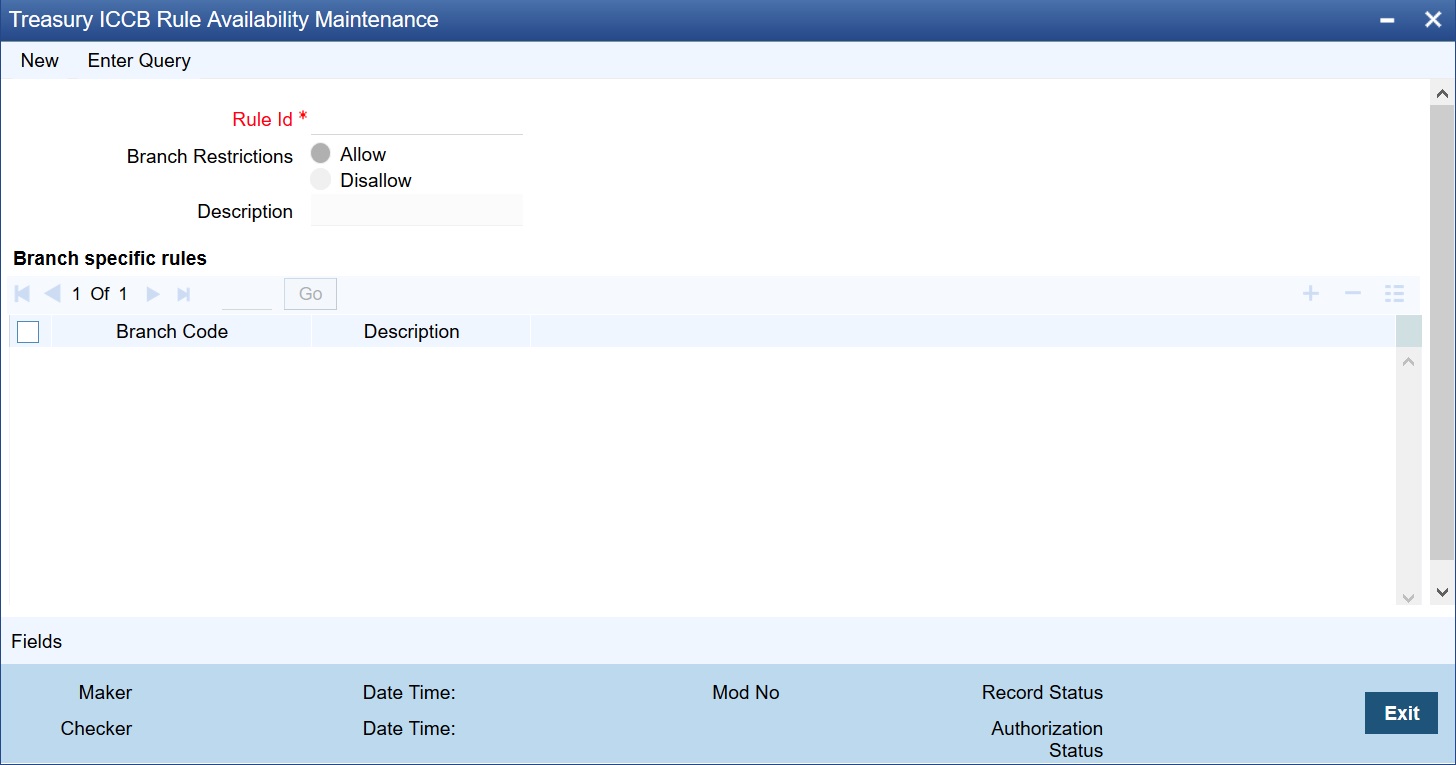Tick the select-all checkbox in table header
The width and height of the screenshot is (1456, 765).
point(28,332)
